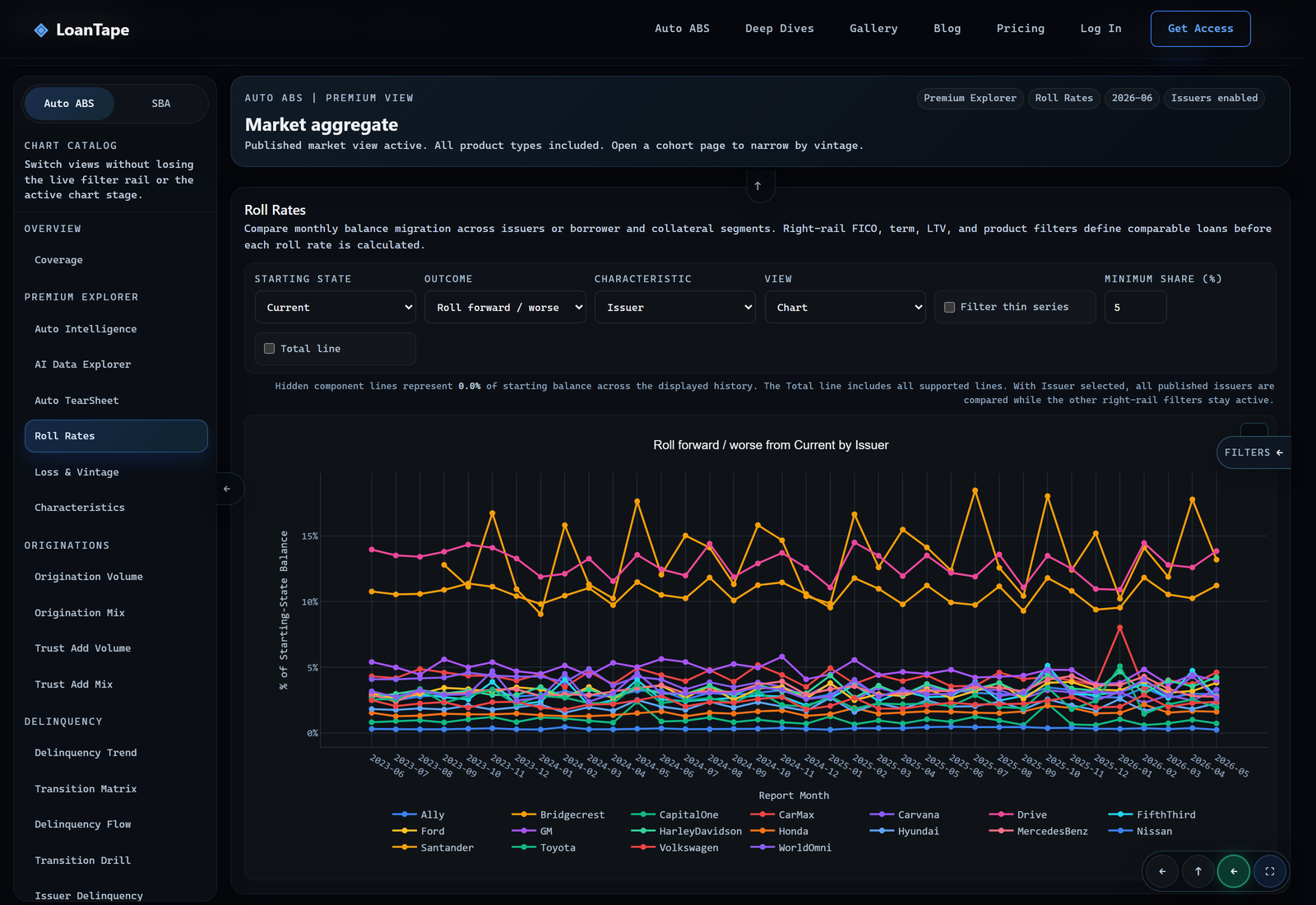Select Roll Rates in the sidebar catalog

[x=116, y=436]
